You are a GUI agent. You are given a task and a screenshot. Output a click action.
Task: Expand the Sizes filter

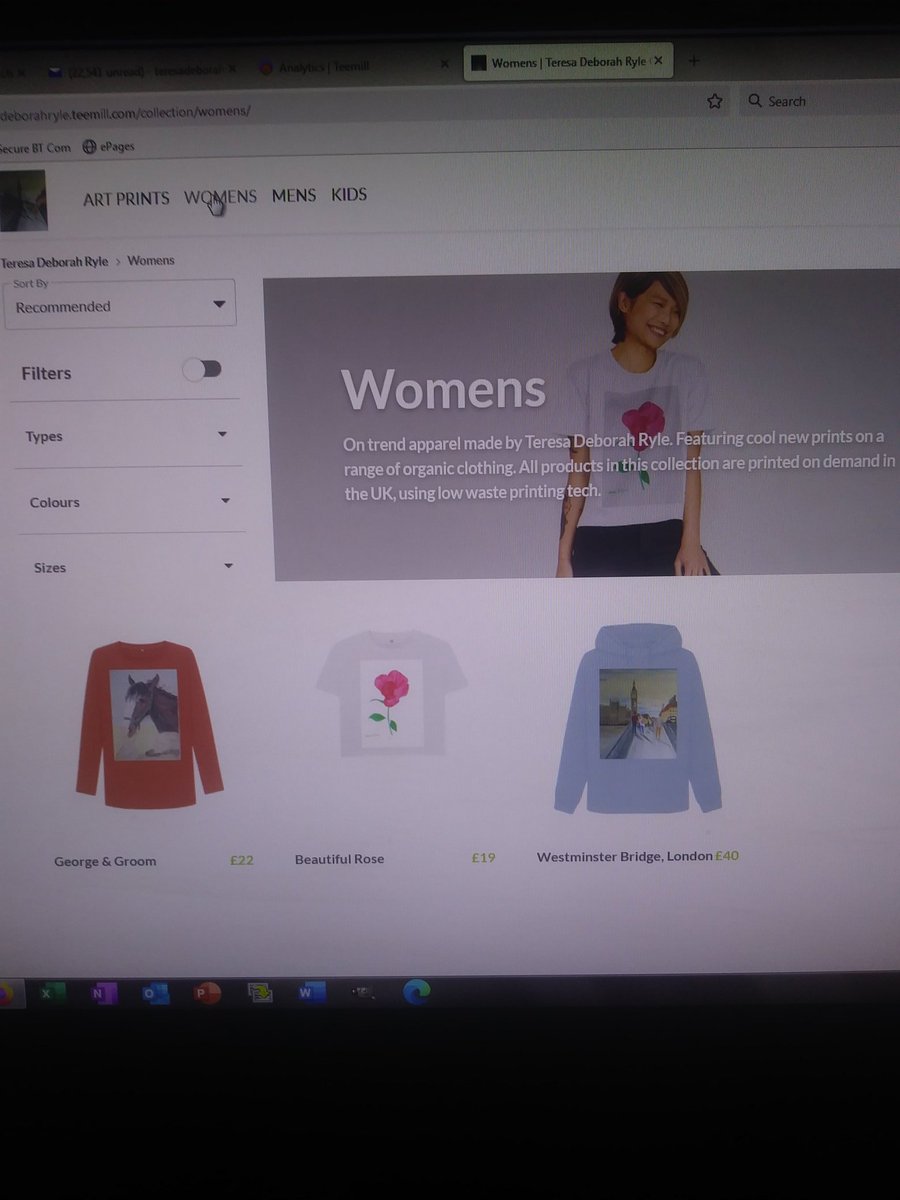(133, 567)
